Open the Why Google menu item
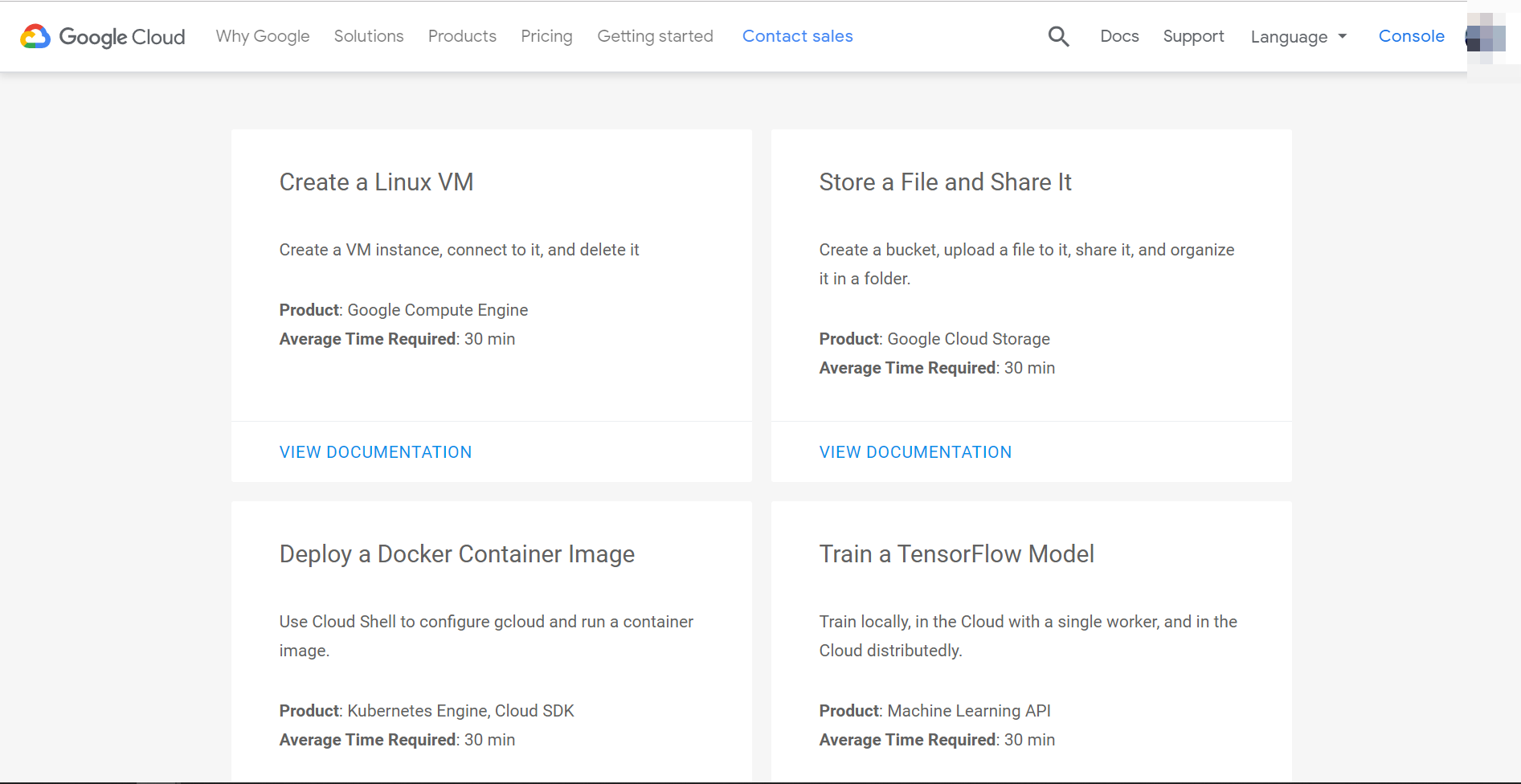 coord(262,36)
